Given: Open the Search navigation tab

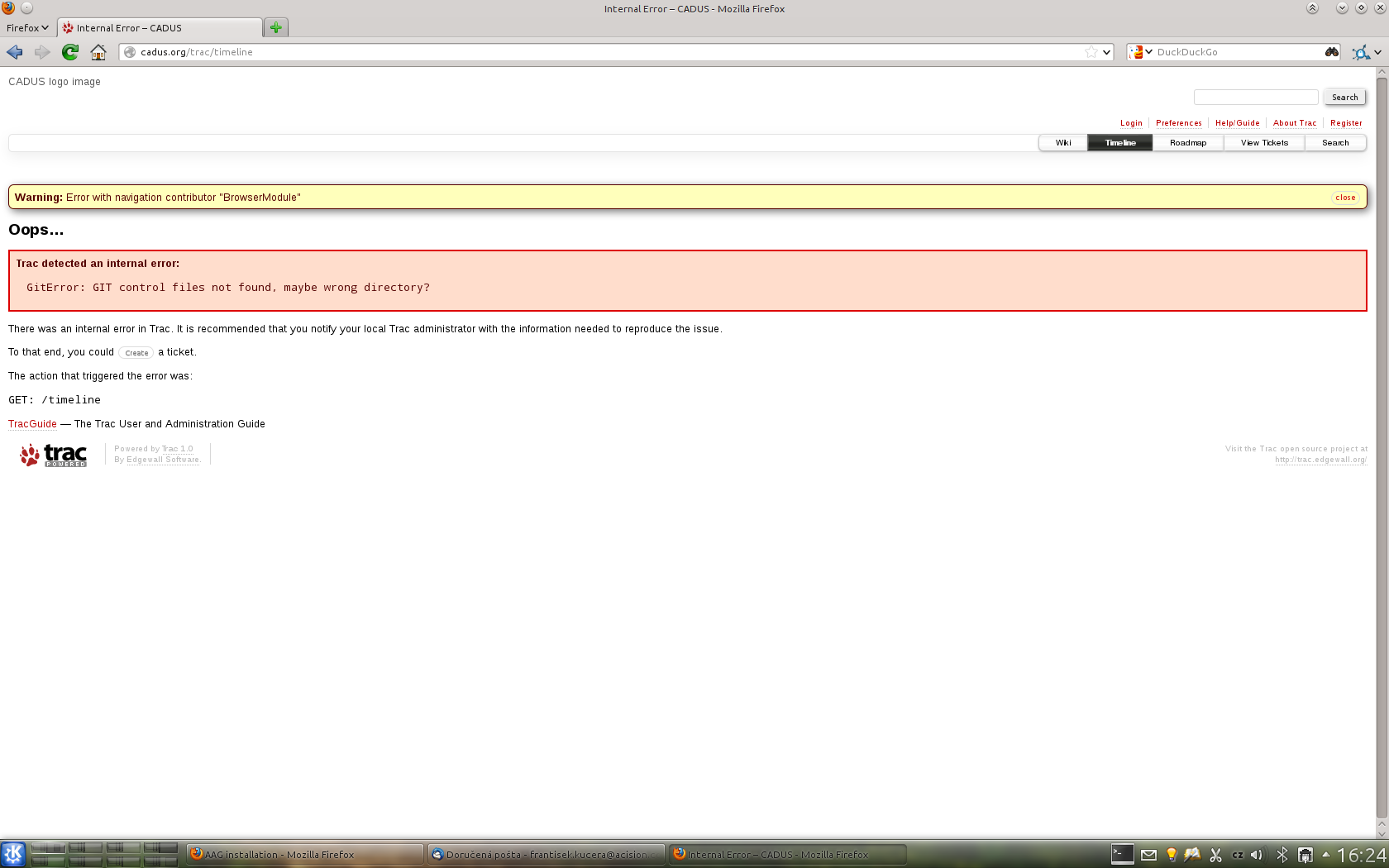Looking at the screenshot, I should point(1335,143).
